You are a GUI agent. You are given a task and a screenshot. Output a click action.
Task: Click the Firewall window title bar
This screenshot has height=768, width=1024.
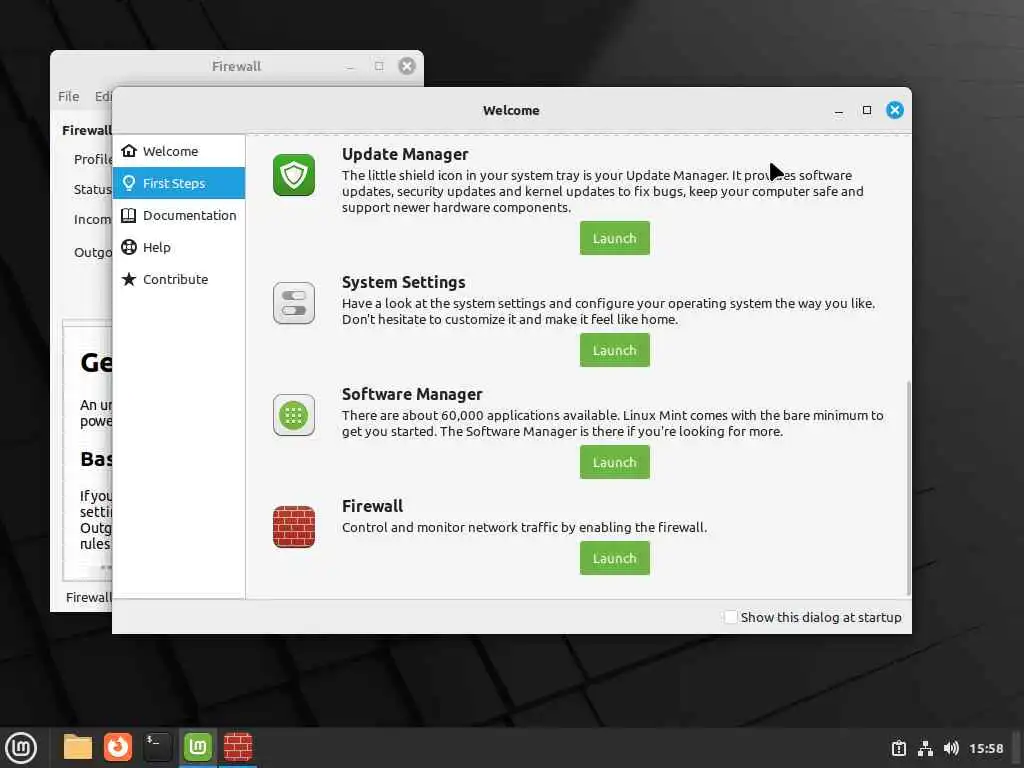(x=236, y=66)
